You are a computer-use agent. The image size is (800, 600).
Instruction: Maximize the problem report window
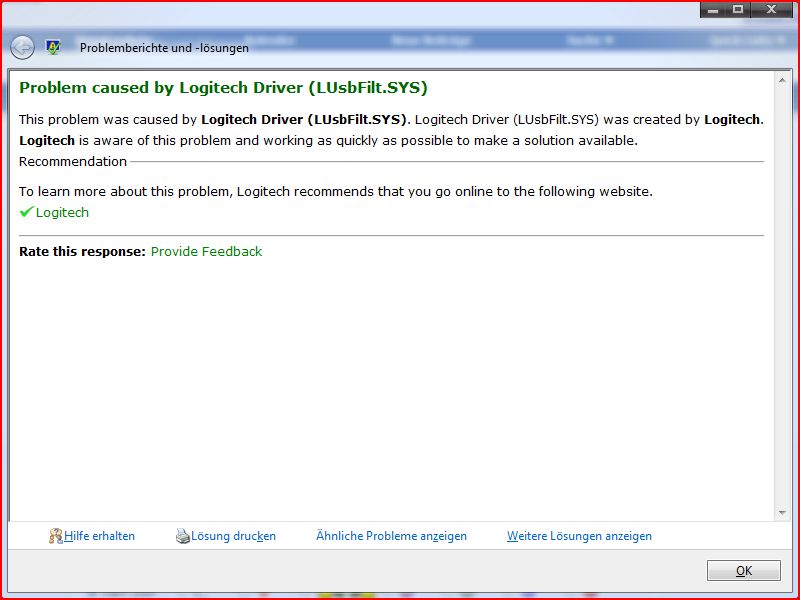[739, 9]
